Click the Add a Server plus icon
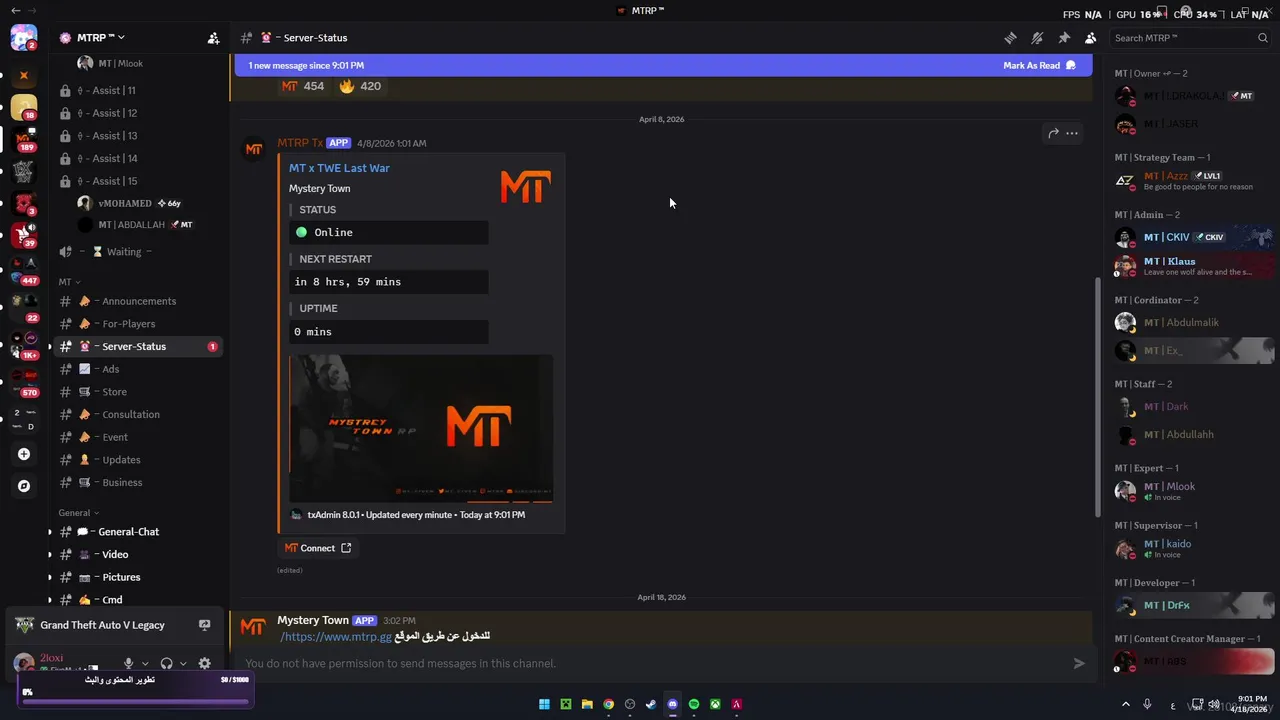The height and width of the screenshot is (720, 1280). click(24, 454)
